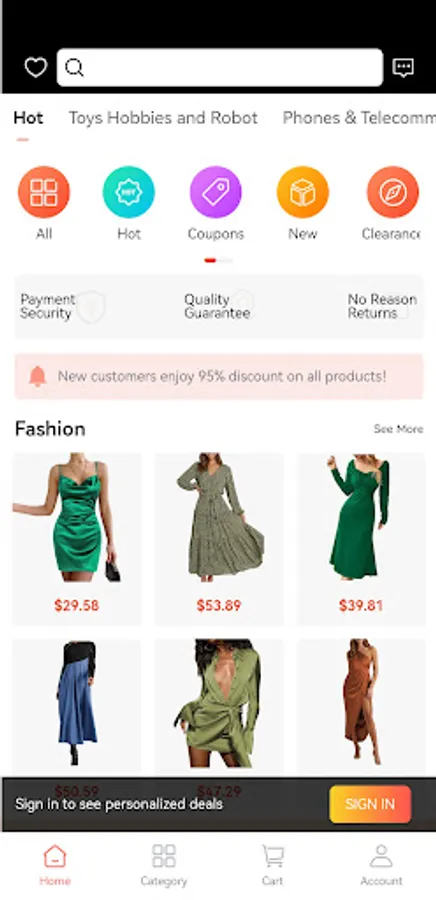Select the Hot tab at top
This screenshot has height=900, width=436.
28,118
